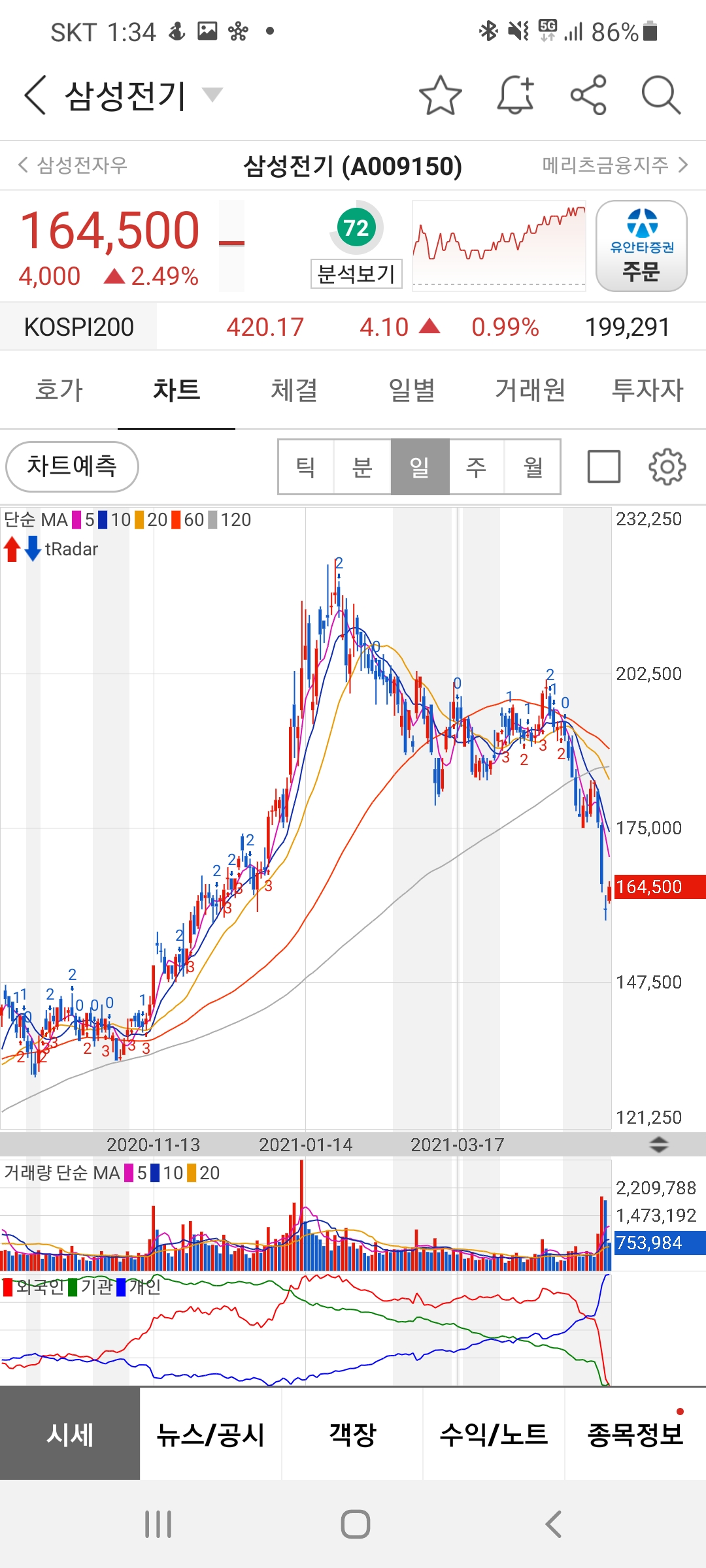Click the MA 5 magenta swatch

(76, 520)
